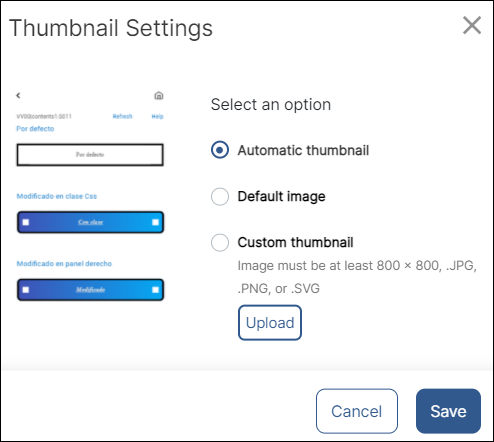The image size is (494, 442).
Task: Click the Refresh link in preview
Action: [122, 116]
